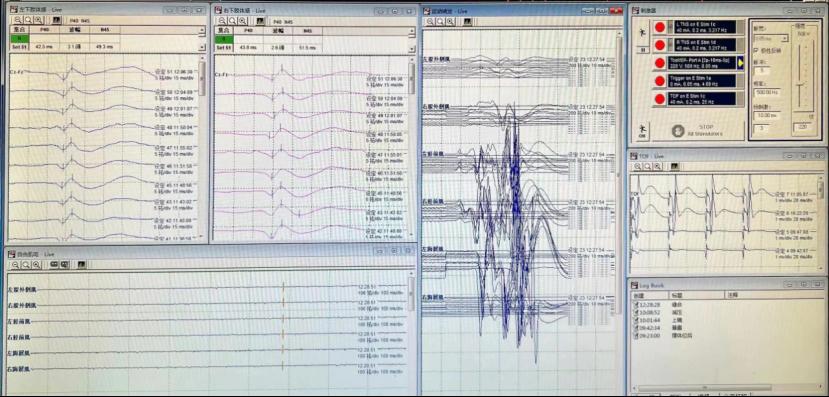Activate the Trigger on E Stim red button
The height and width of the screenshot is (397, 829).
tap(660, 80)
